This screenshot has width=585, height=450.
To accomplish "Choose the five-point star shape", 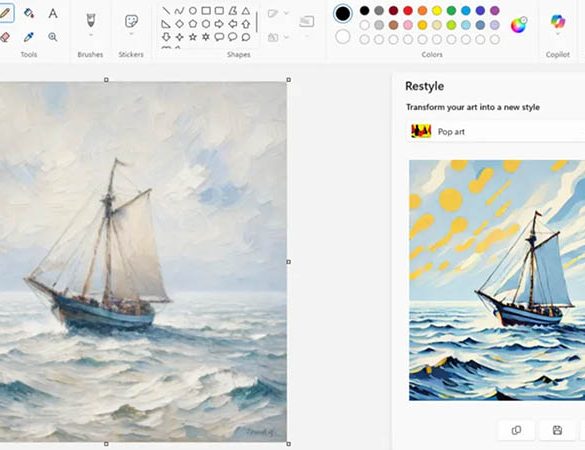I will pyautogui.click(x=193, y=37).
